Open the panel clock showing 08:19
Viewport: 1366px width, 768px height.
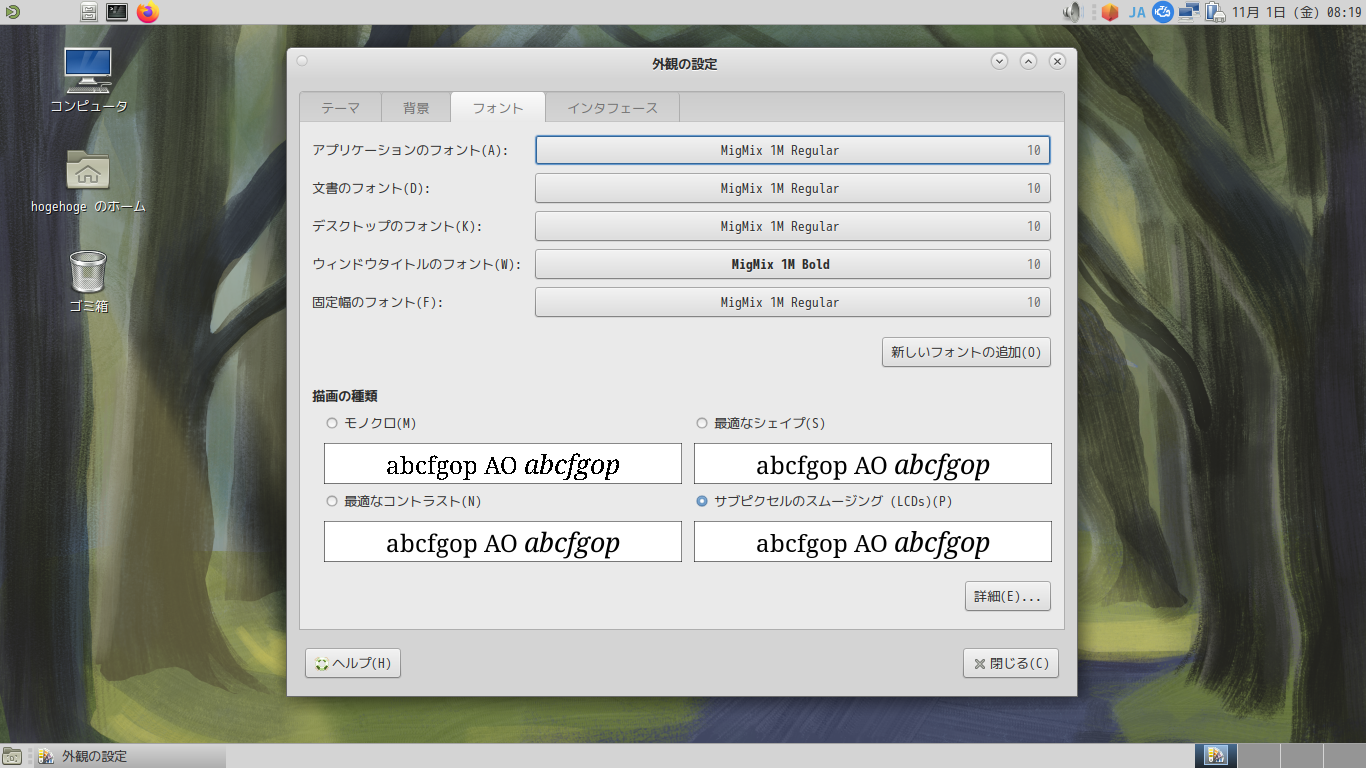click(1297, 12)
